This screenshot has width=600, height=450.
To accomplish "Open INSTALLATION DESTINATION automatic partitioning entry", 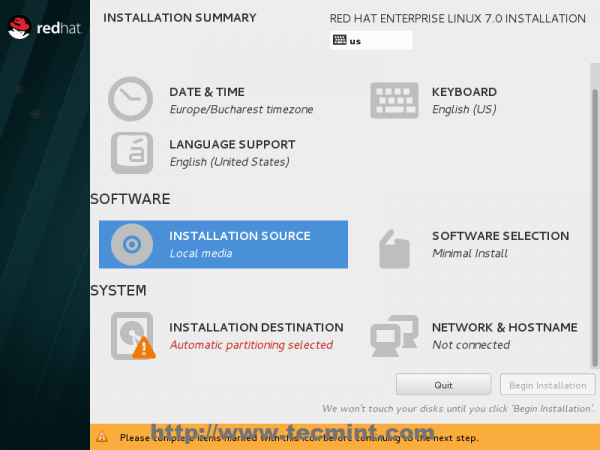I will [256, 336].
